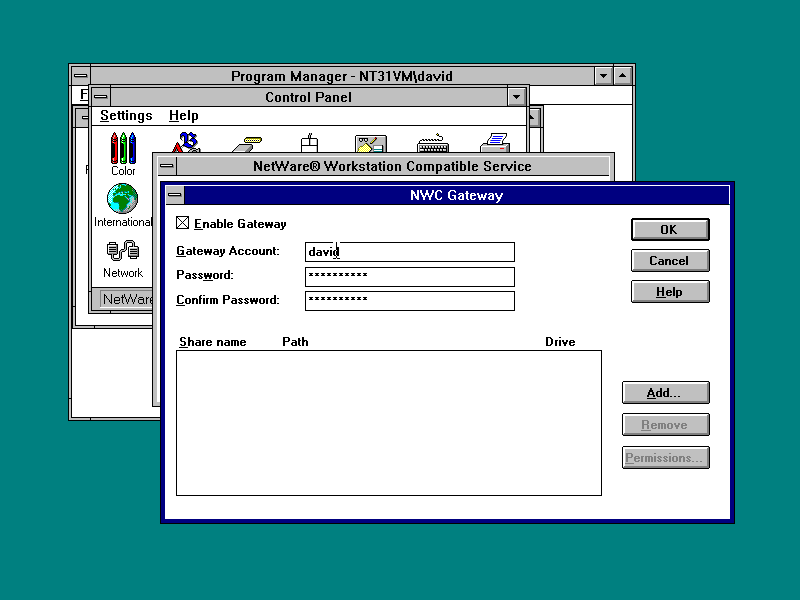This screenshot has width=800, height=600.
Task: Open the Printers icon in Control Panel
Action: click(x=495, y=143)
